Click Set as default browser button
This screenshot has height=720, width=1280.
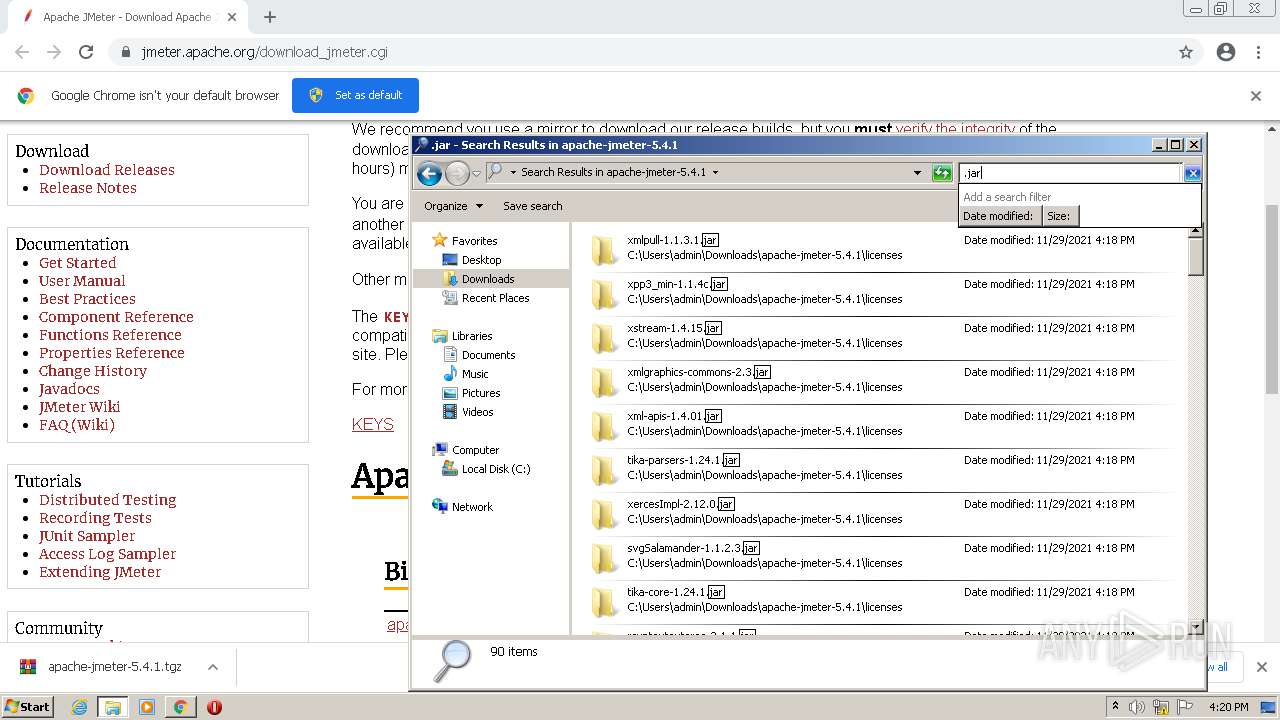click(355, 95)
